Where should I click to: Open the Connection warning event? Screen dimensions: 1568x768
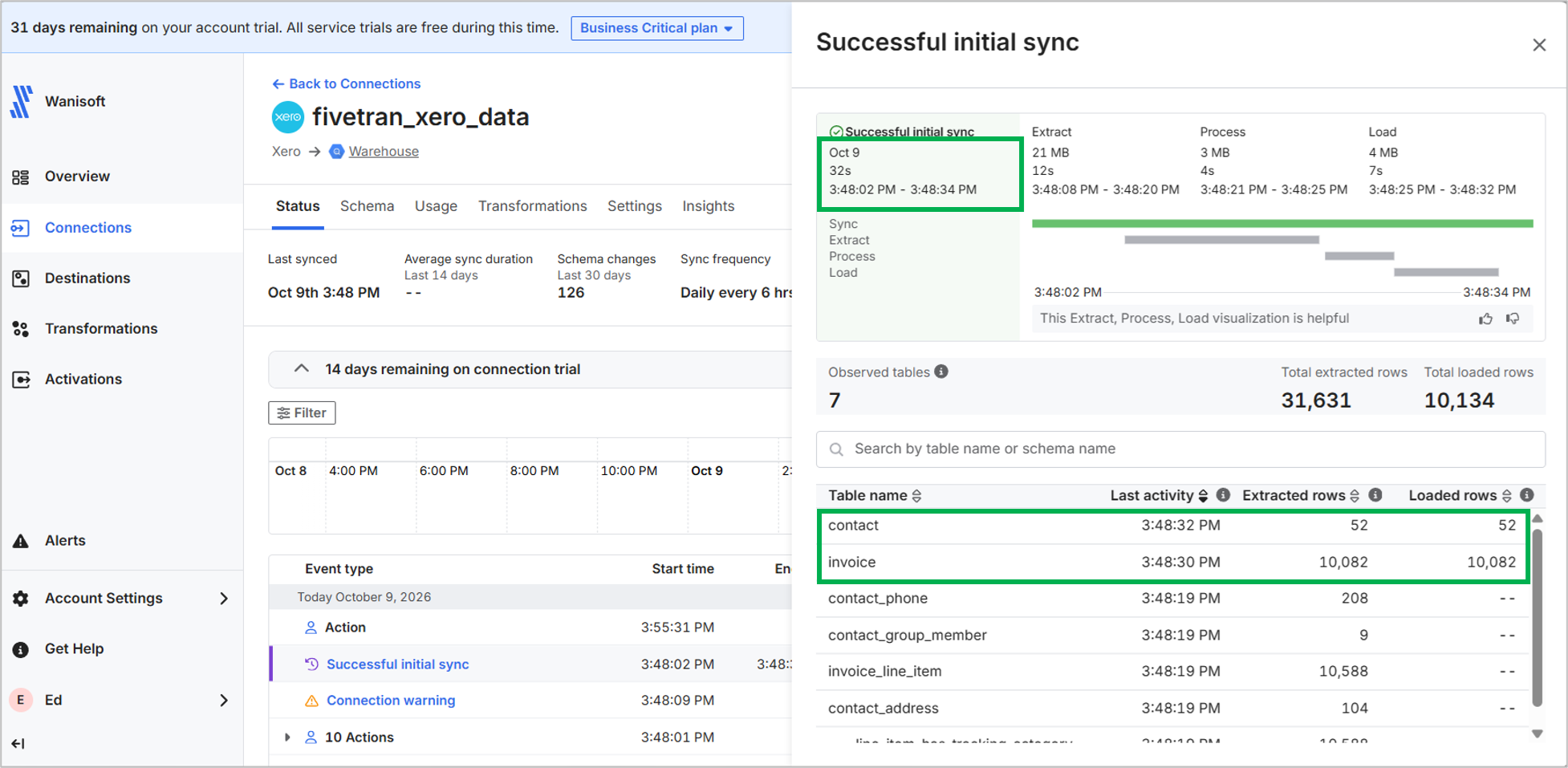point(391,701)
